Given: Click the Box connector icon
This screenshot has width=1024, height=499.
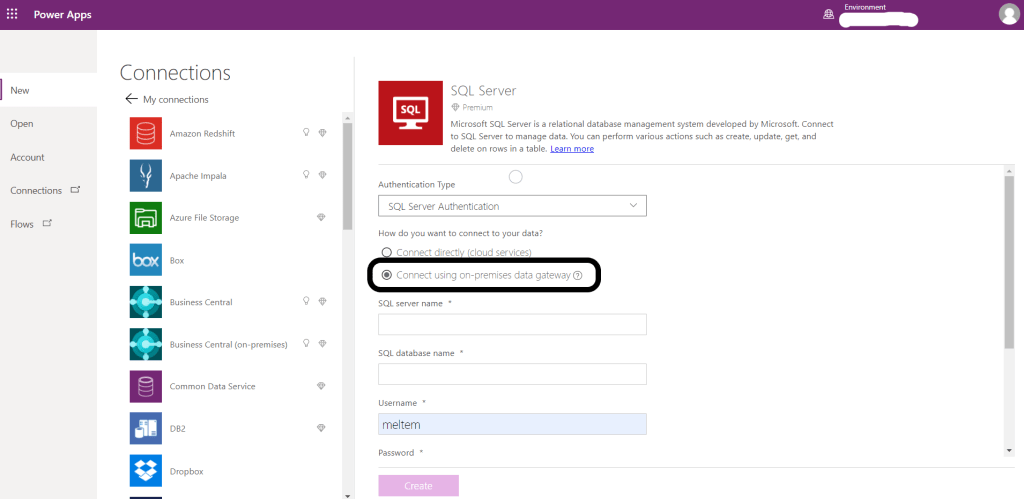Looking at the screenshot, I should tap(146, 260).
